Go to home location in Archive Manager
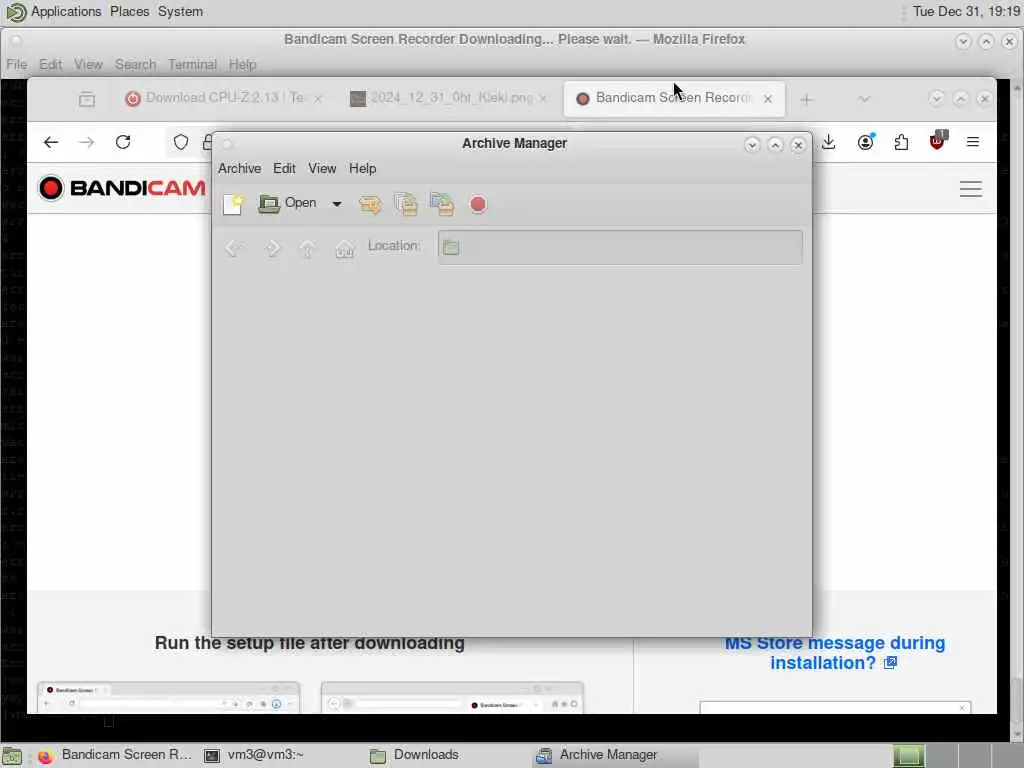 tap(344, 248)
